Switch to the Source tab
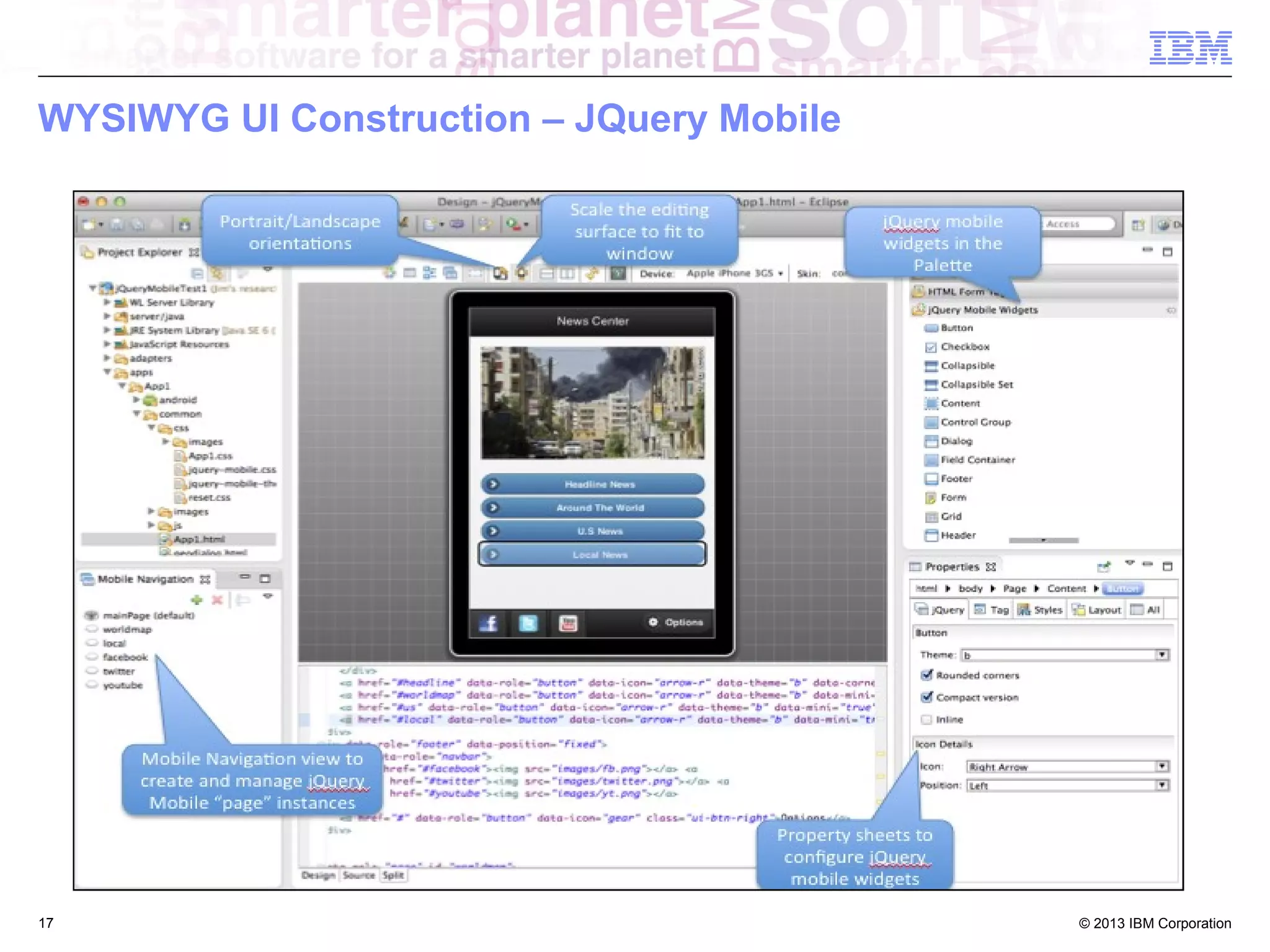 pos(358,875)
